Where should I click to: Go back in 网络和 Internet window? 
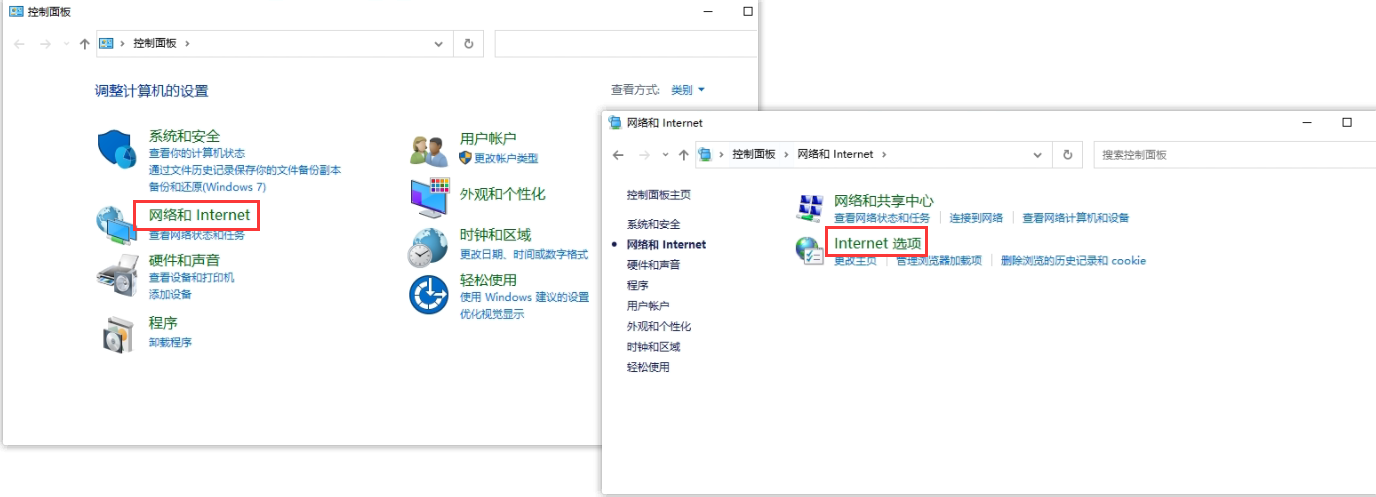pos(618,155)
